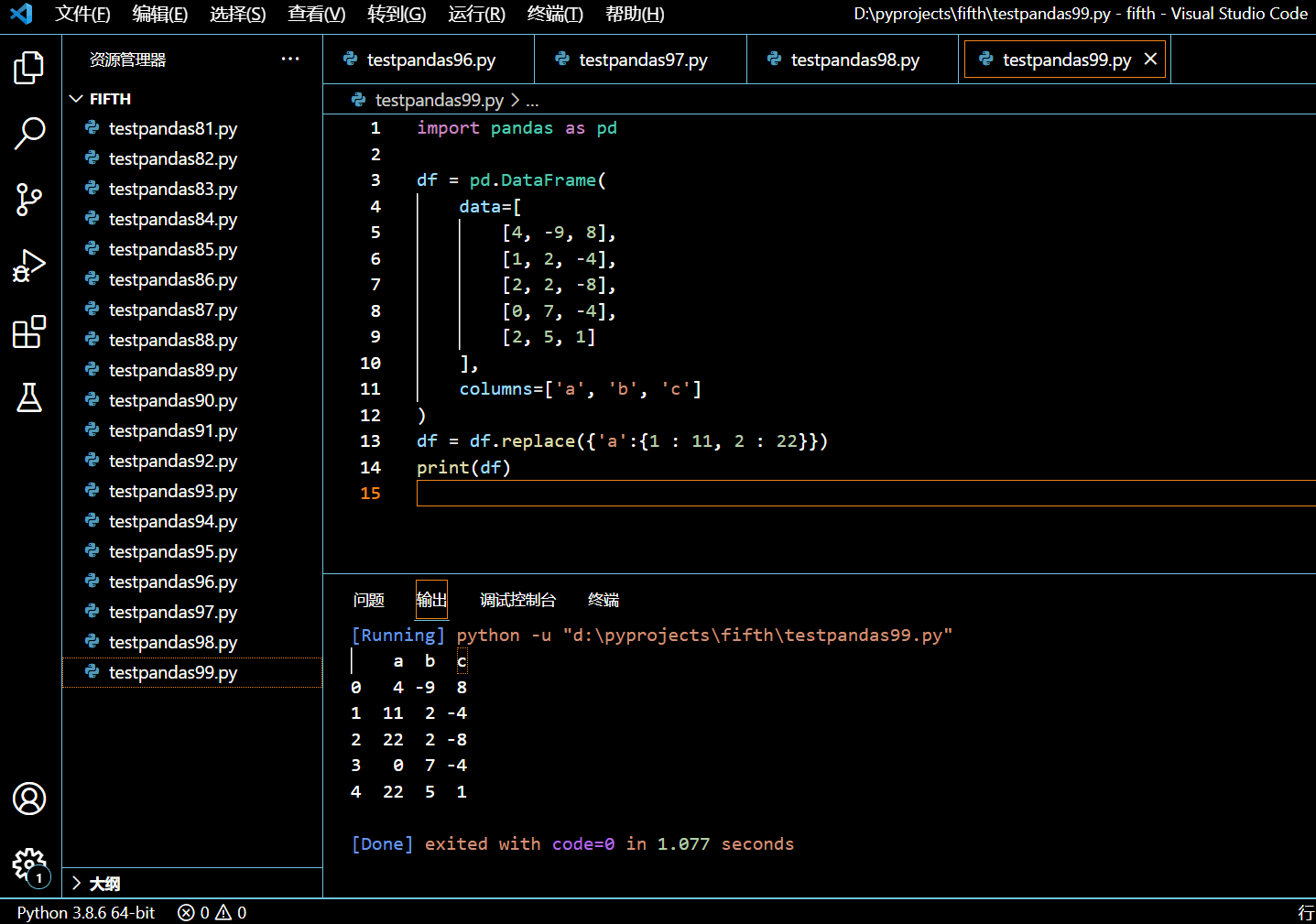Open 选择(S) menu
Screen dimensions: 1316x924
click(238, 14)
